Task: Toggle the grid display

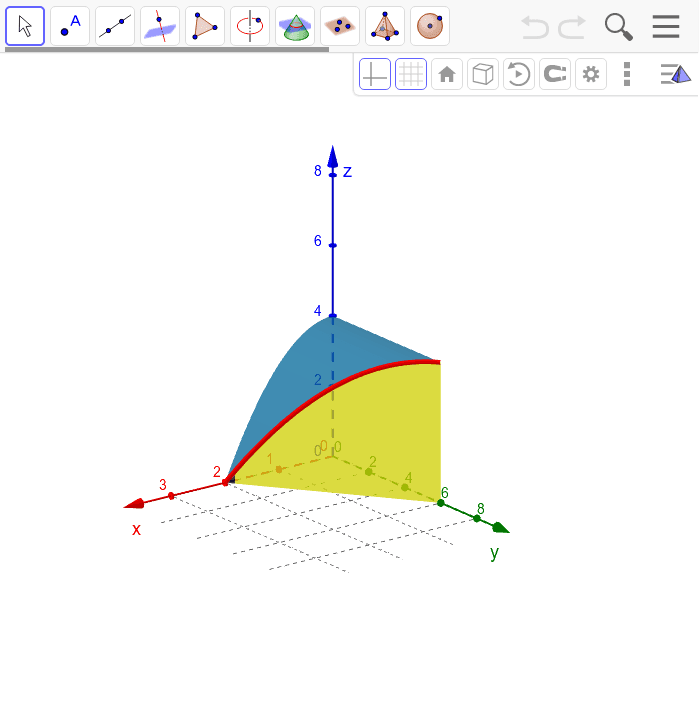Action: pyautogui.click(x=411, y=74)
